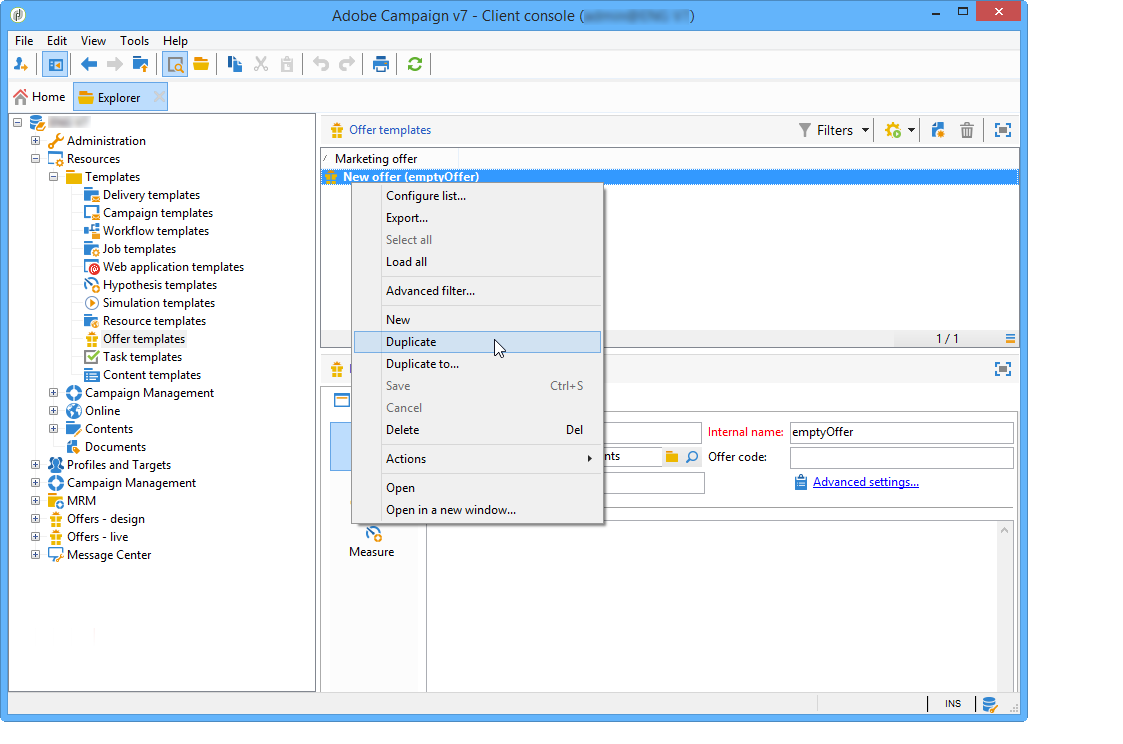Image resolution: width=1123 pixels, height=744 pixels.
Task: Open the Advanced settings link
Action: [865, 482]
